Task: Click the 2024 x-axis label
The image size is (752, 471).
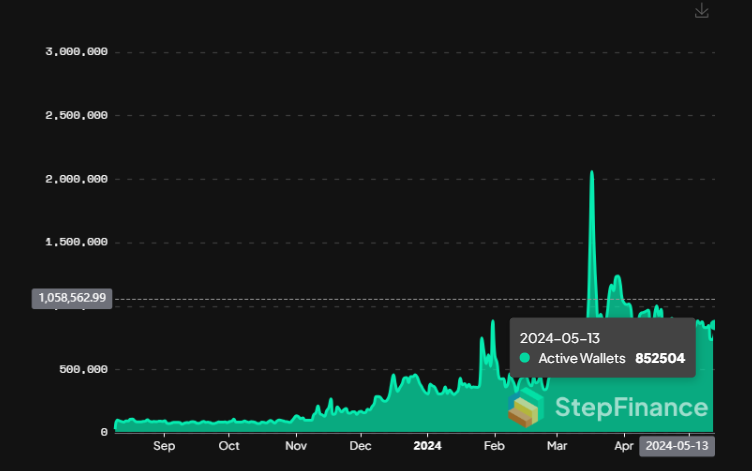Action: coord(427,446)
